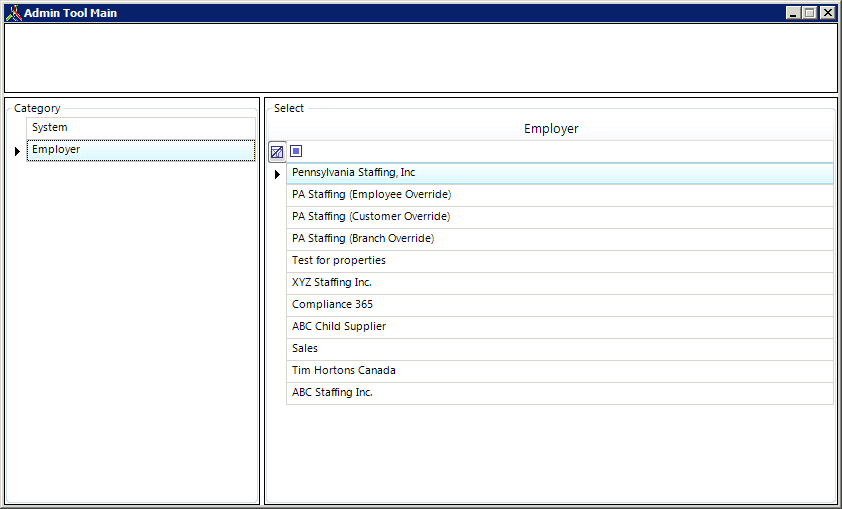Select Pennsylvania Staffing, Inc
Image resolution: width=842 pixels, height=509 pixels.
[x=560, y=173]
